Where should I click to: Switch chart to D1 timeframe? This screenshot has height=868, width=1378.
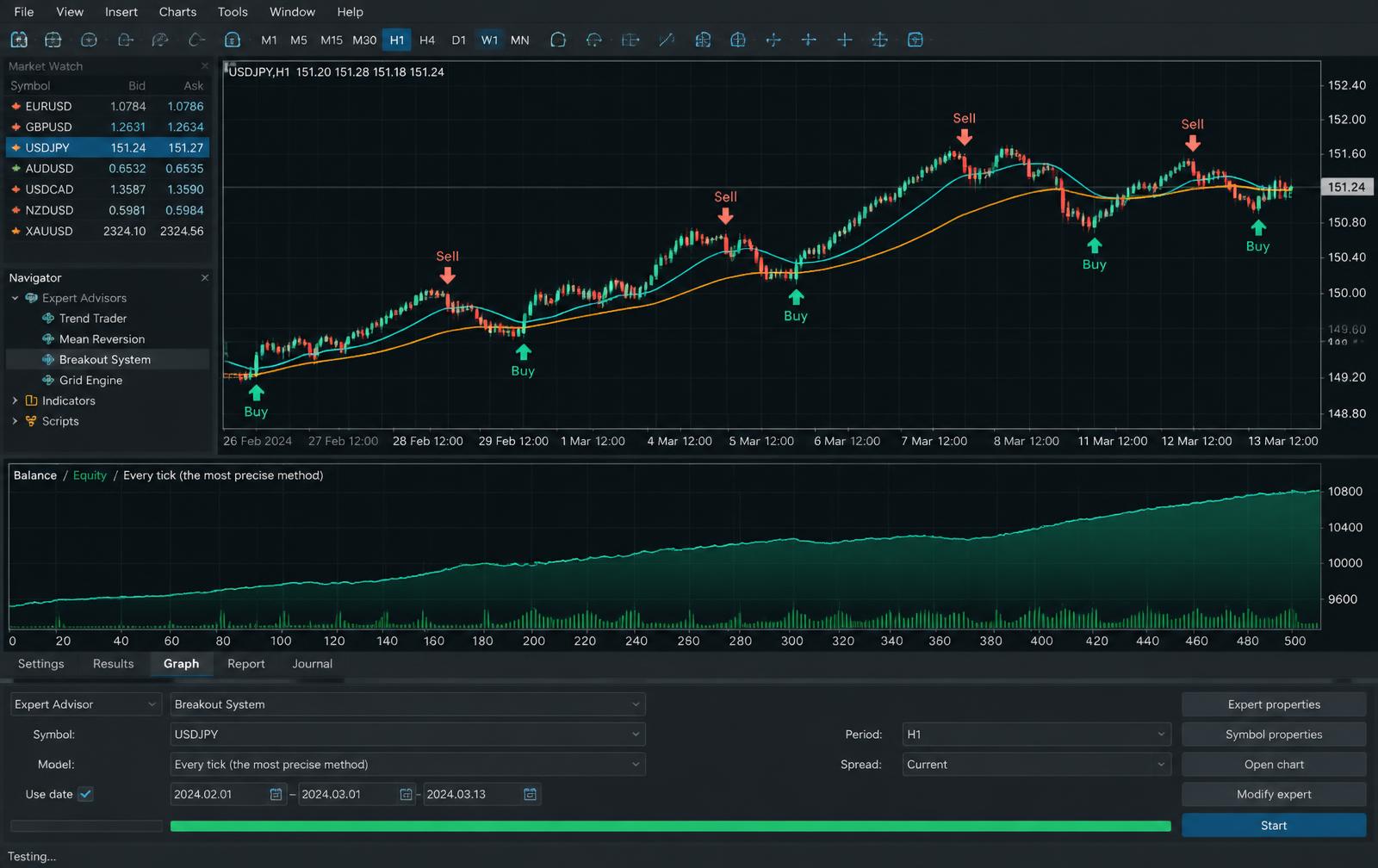point(459,40)
